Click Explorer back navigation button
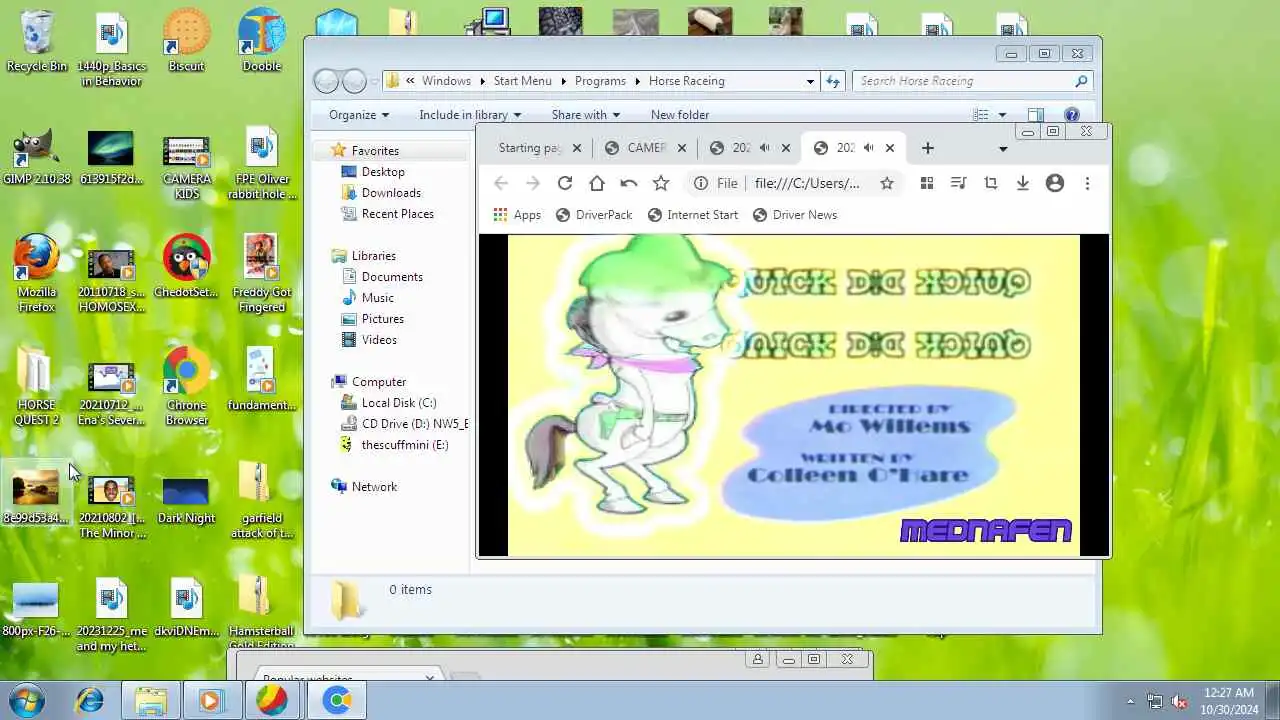 coord(326,81)
